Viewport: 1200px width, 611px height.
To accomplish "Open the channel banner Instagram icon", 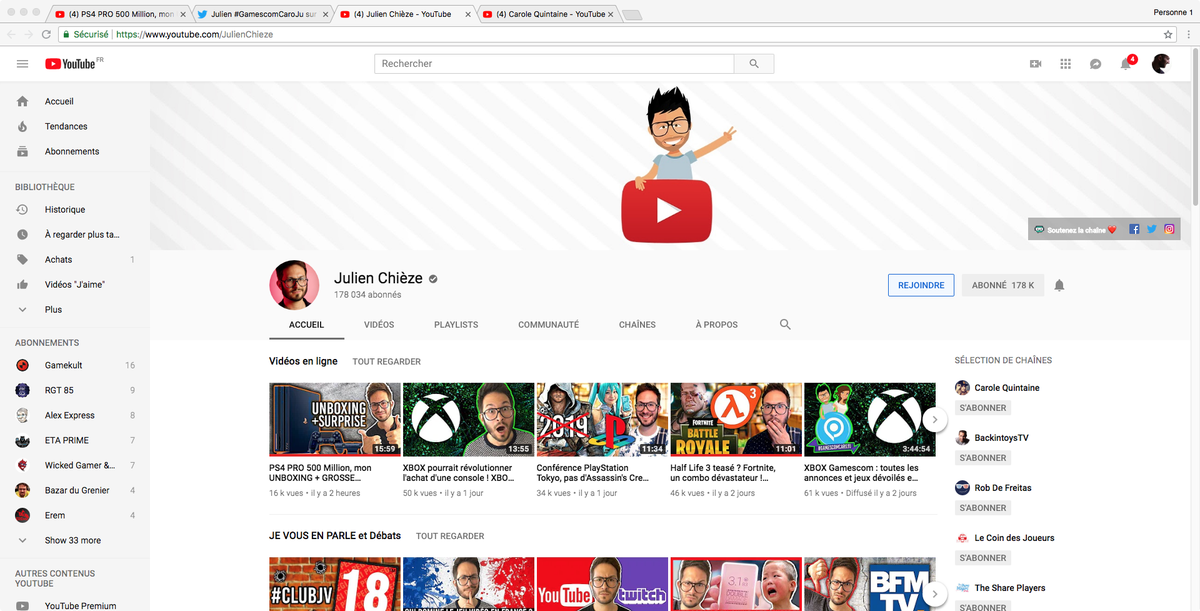I will 1169,229.
